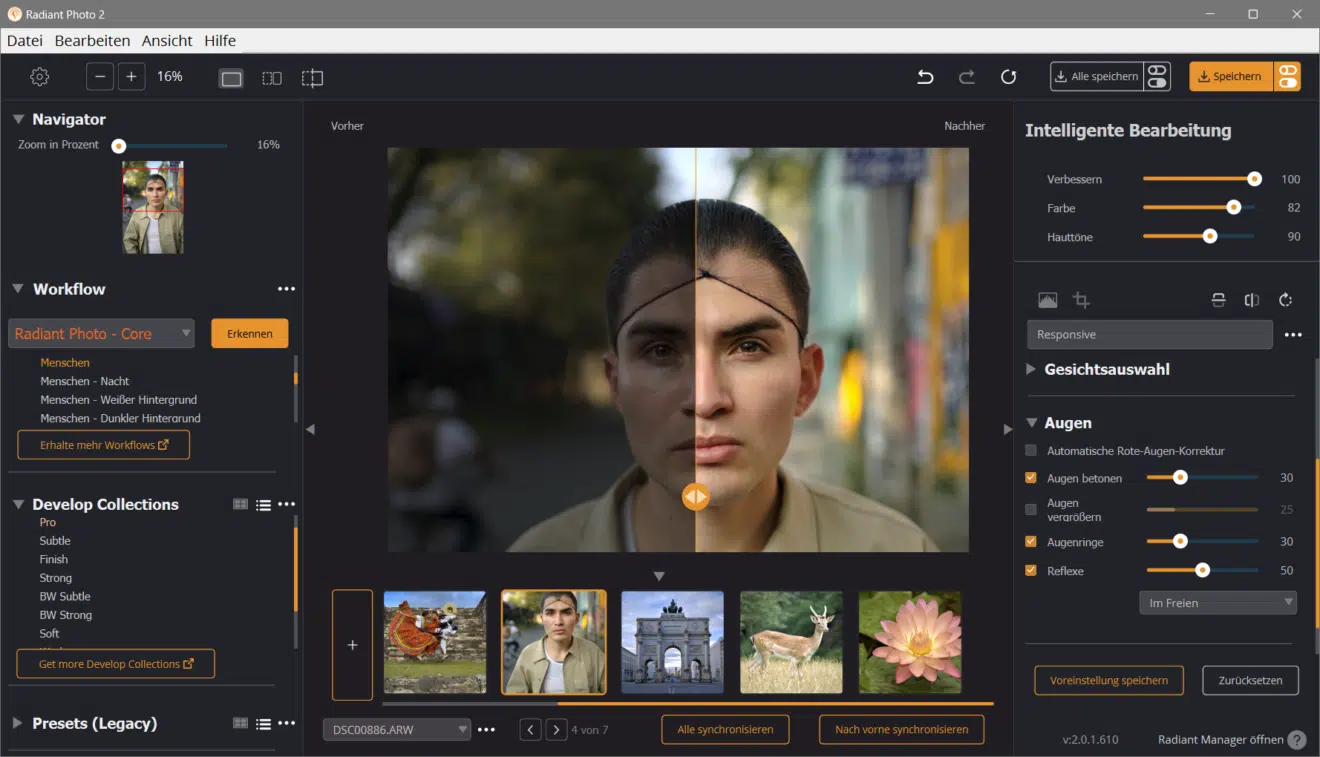Open the histogram panel icon
This screenshot has width=1320, height=757.
click(1049, 299)
